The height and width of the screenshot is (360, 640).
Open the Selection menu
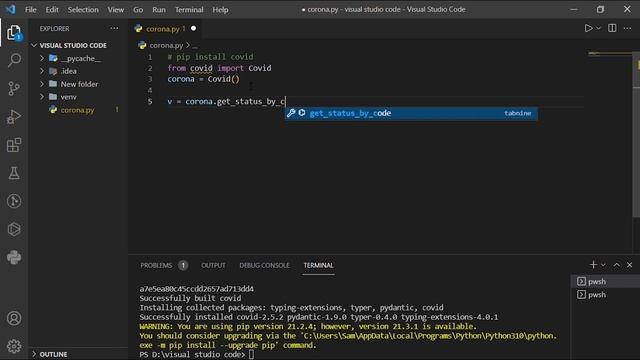[83, 9]
